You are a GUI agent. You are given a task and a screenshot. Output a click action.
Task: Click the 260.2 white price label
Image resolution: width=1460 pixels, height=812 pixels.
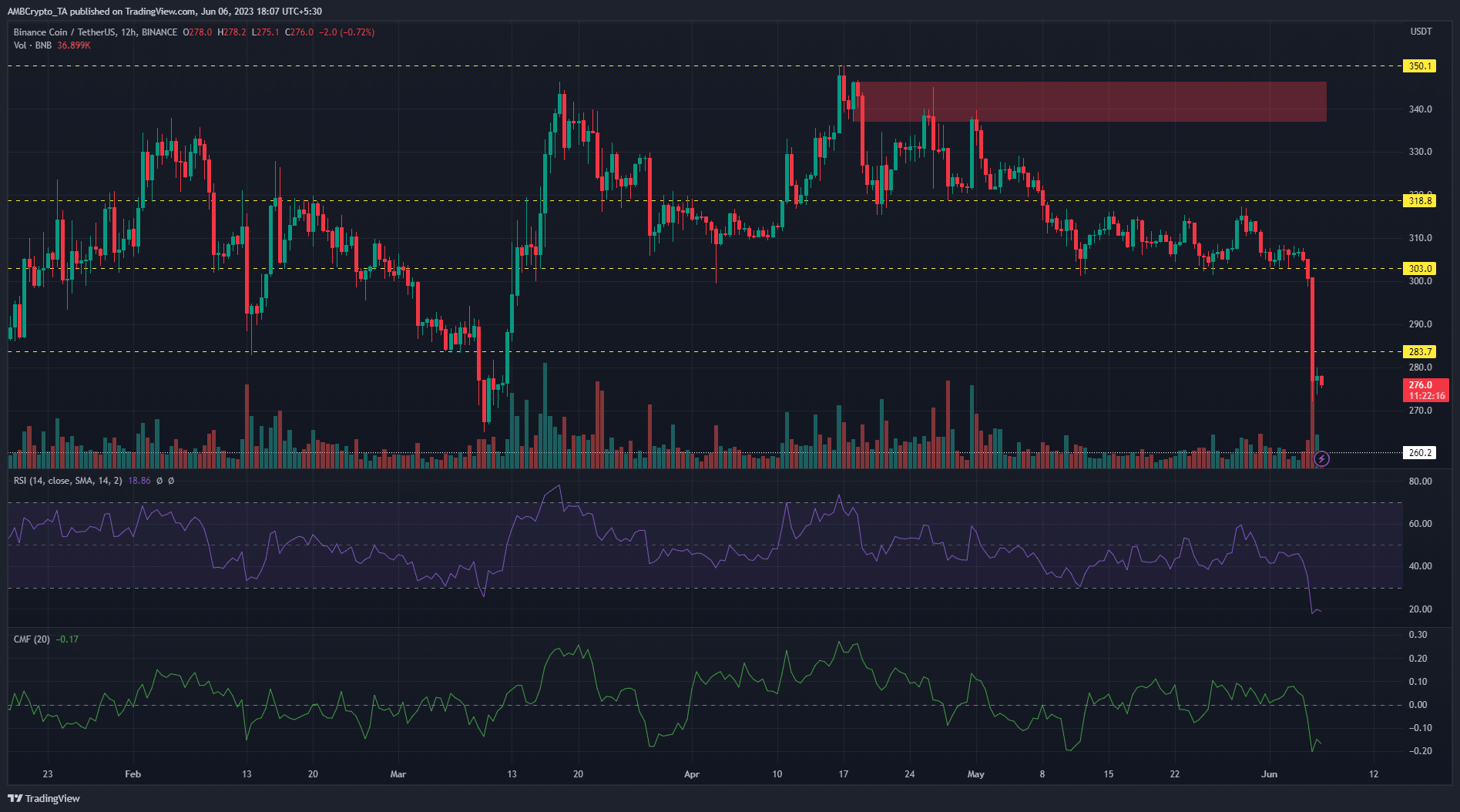(x=1420, y=453)
